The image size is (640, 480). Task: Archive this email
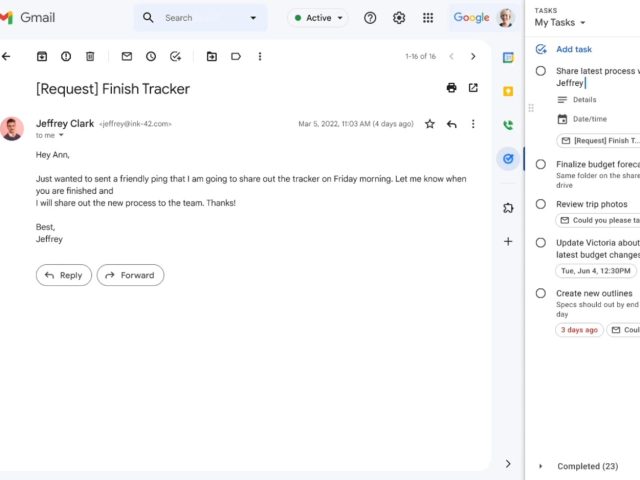coord(42,56)
